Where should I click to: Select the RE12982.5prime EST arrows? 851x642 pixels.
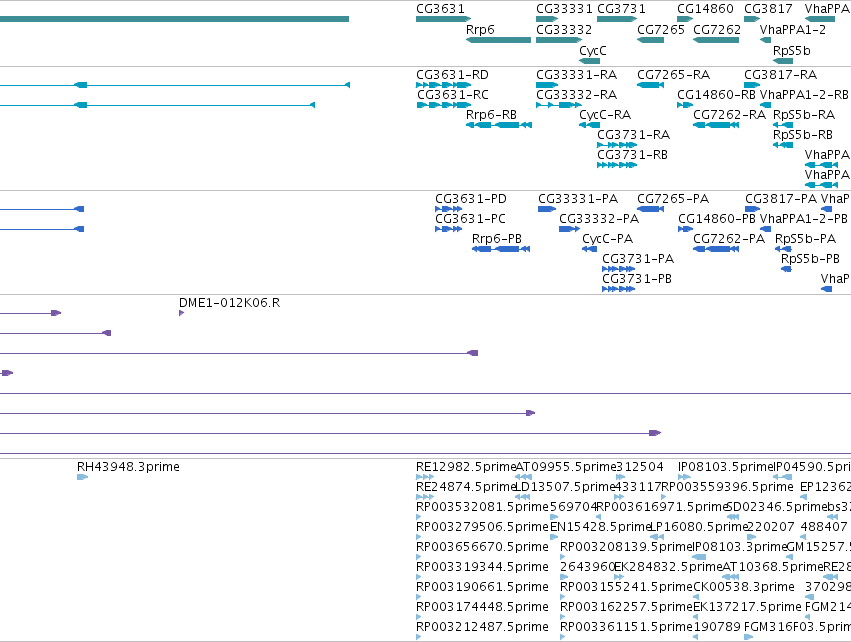point(425,477)
